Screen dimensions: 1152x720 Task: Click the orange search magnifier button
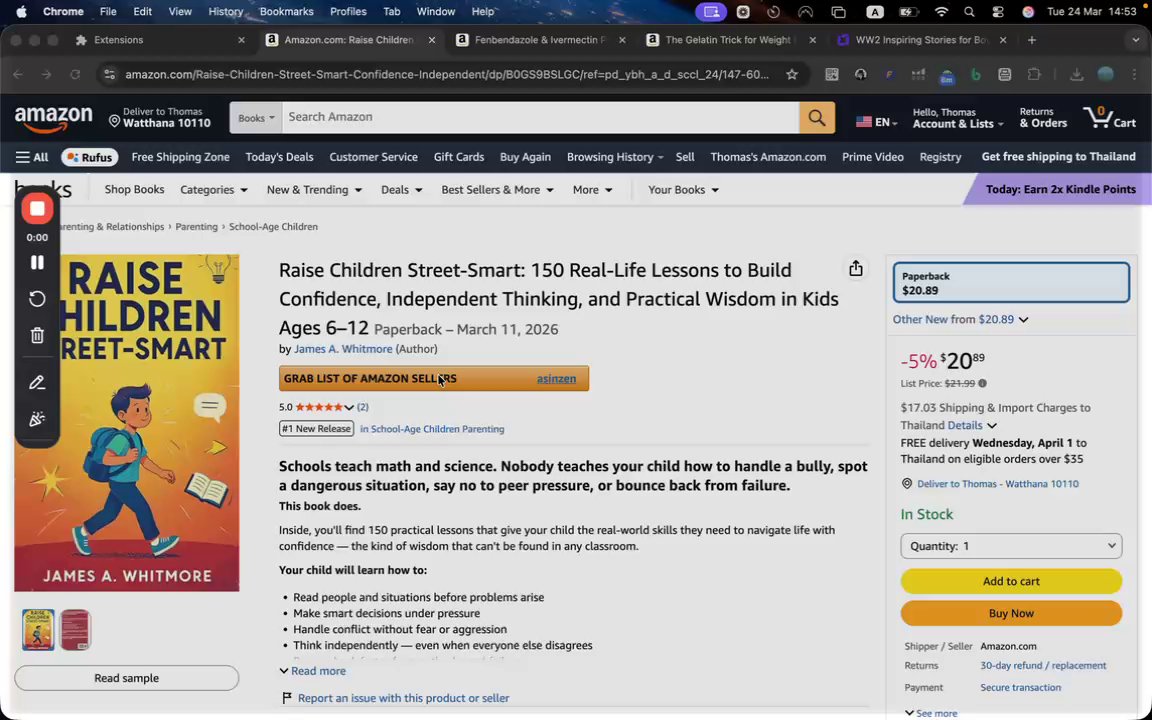click(x=816, y=118)
